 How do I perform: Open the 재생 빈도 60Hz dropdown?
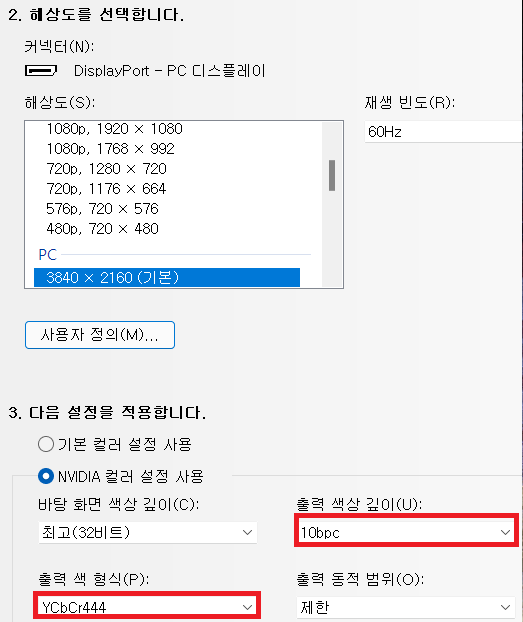[443, 132]
